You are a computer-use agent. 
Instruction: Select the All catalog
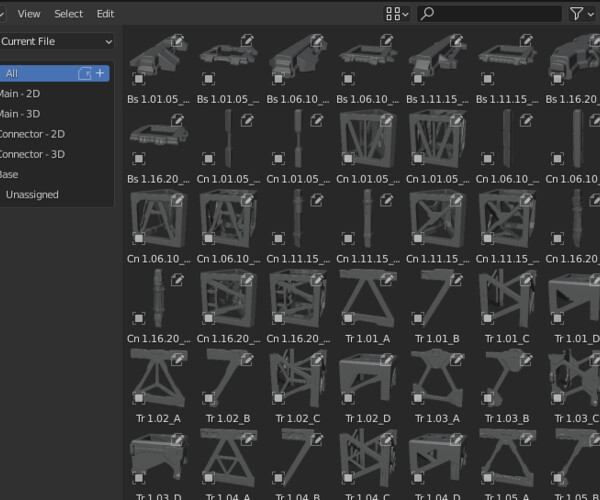point(54,73)
